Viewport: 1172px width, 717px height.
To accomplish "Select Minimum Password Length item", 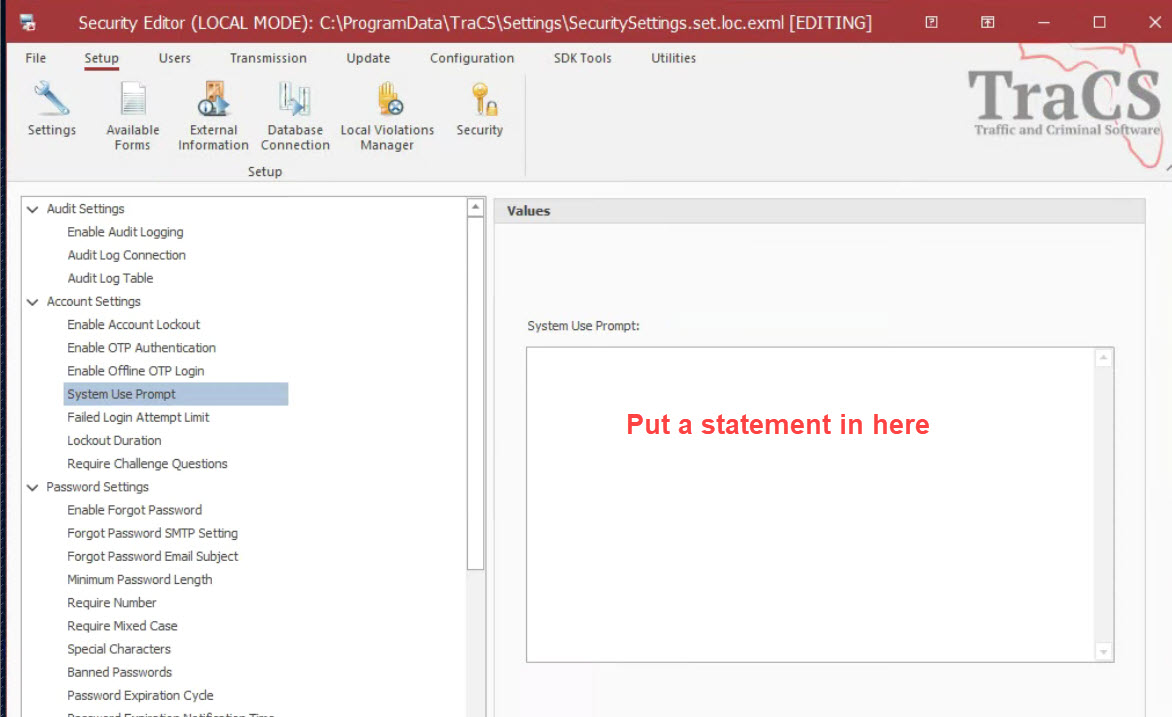I will [139, 580].
